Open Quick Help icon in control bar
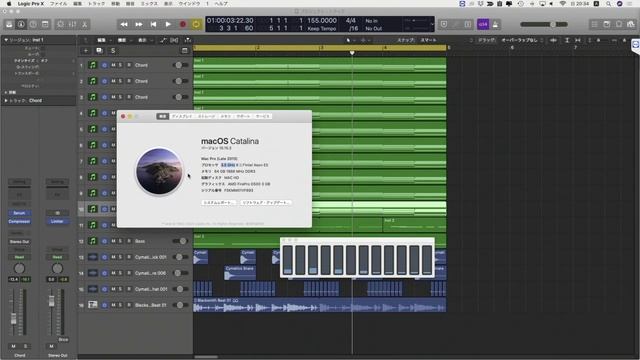Viewport: 640px width, 360px height. (x=33, y=24)
